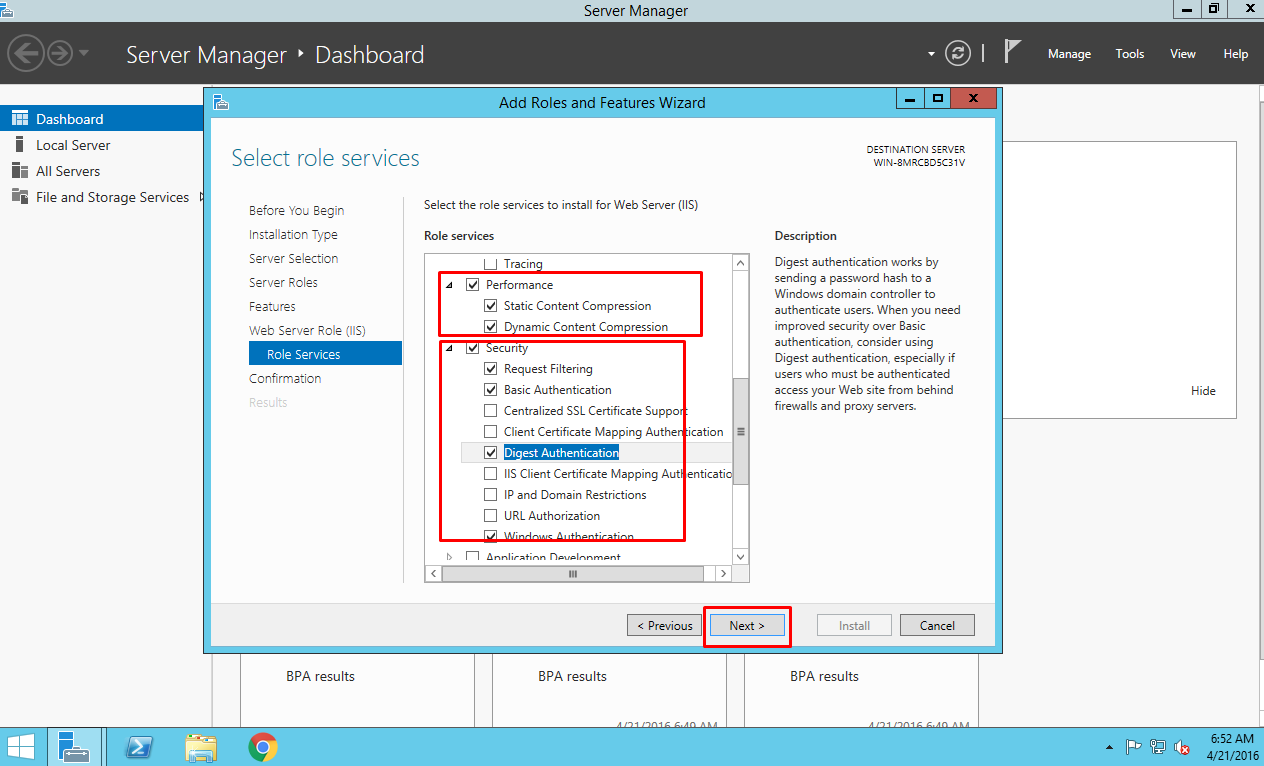Click the Next button
This screenshot has height=766, width=1264.
point(746,626)
